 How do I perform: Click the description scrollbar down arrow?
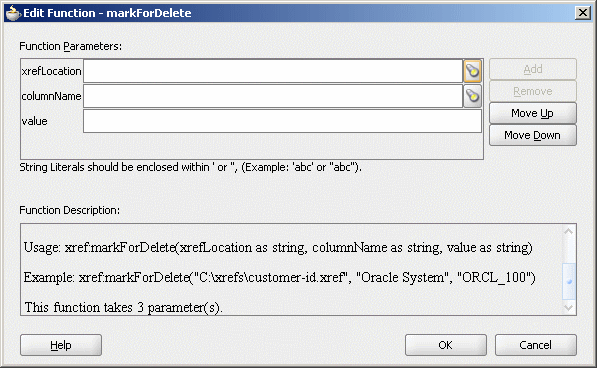(x=569, y=307)
